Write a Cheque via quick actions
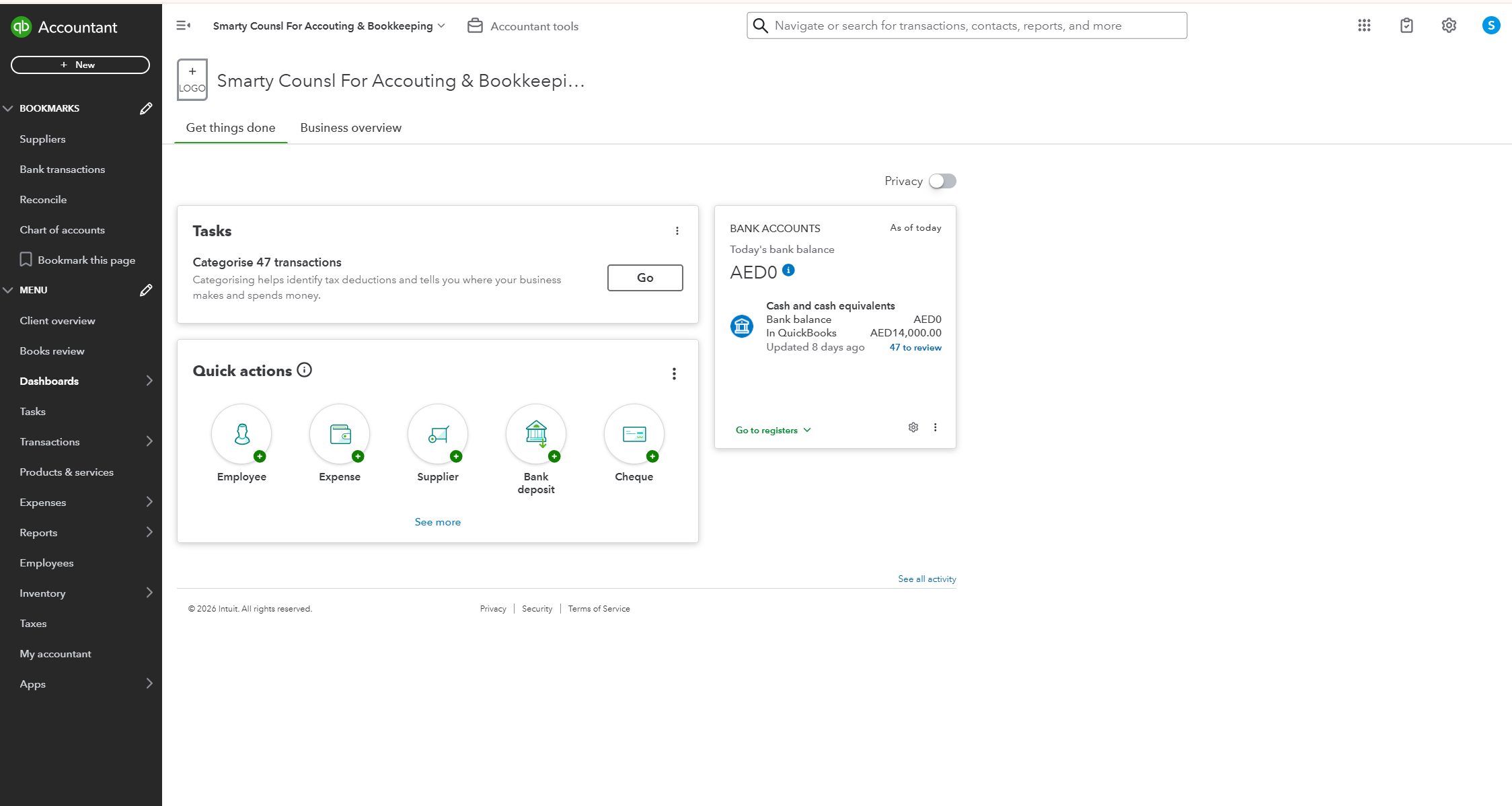This screenshot has height=806, width=1512. pyautogui.click(x=633, y=434)
